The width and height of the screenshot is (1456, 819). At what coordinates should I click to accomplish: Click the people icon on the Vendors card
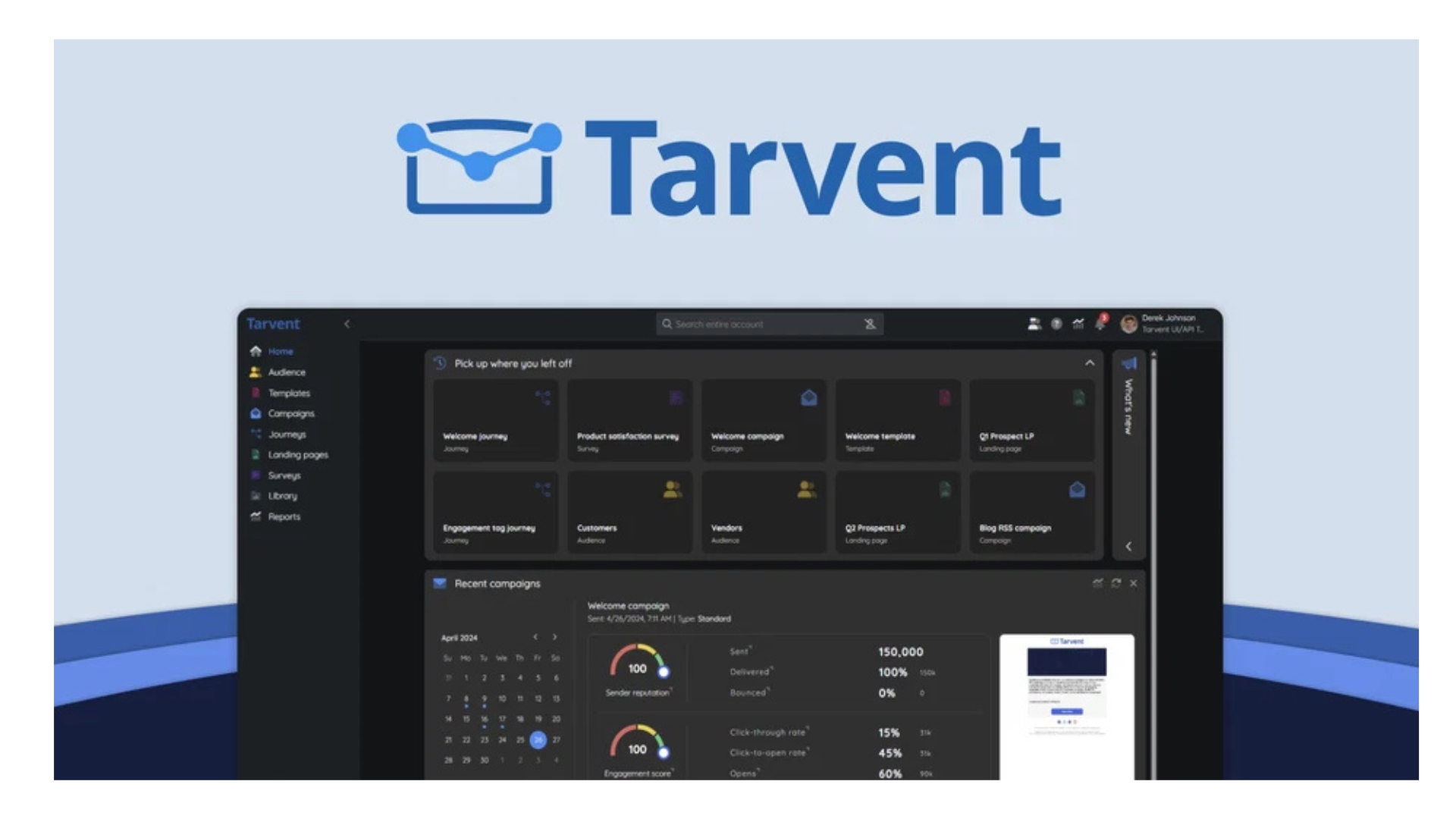(806, 489)
